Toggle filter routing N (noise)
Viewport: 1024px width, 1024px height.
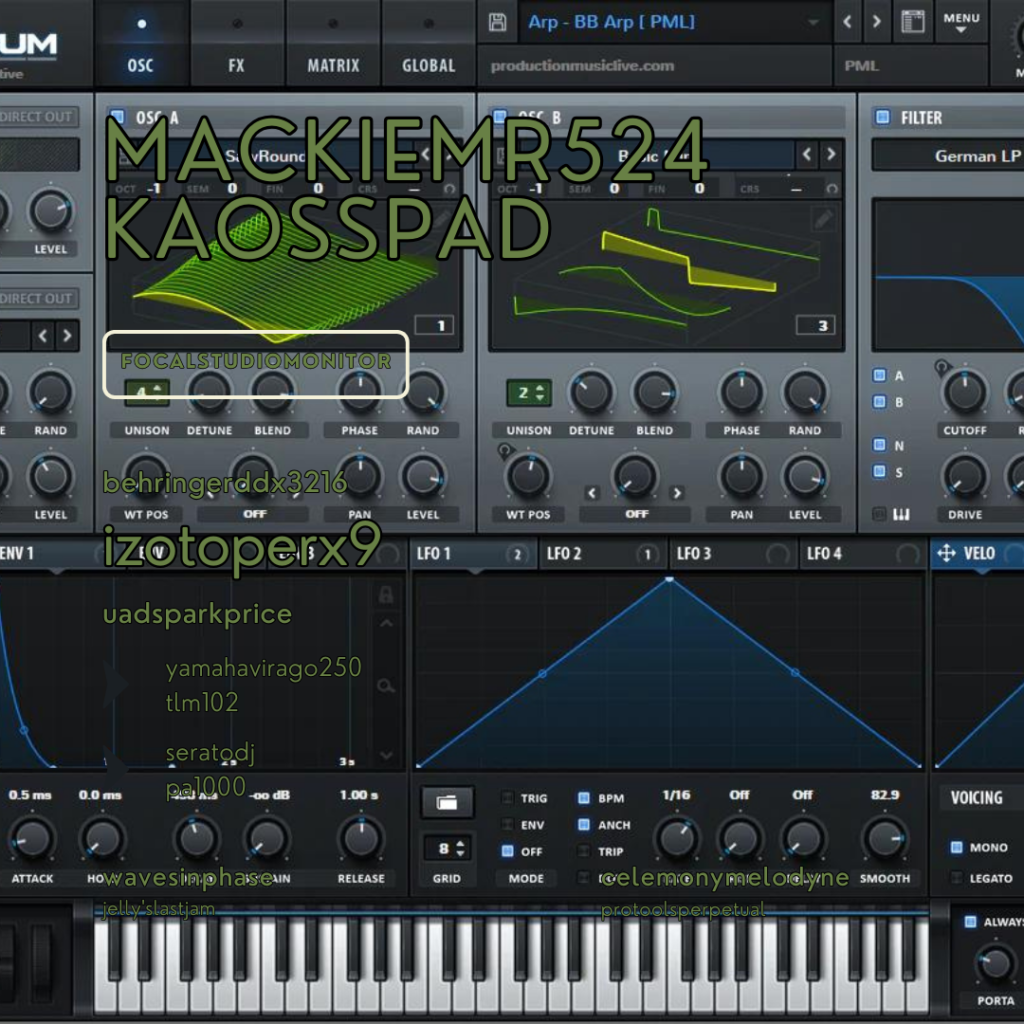[x=880, y=445]
